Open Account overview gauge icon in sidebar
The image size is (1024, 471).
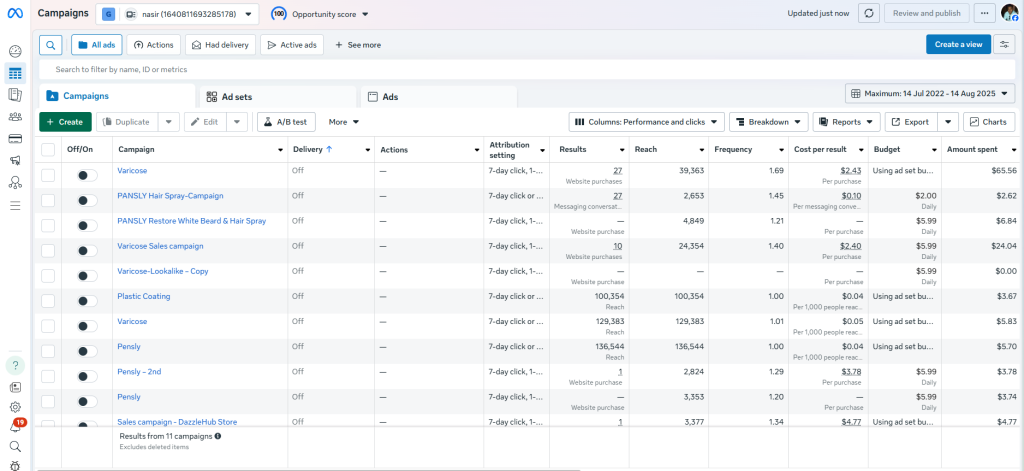coord(15,51)
